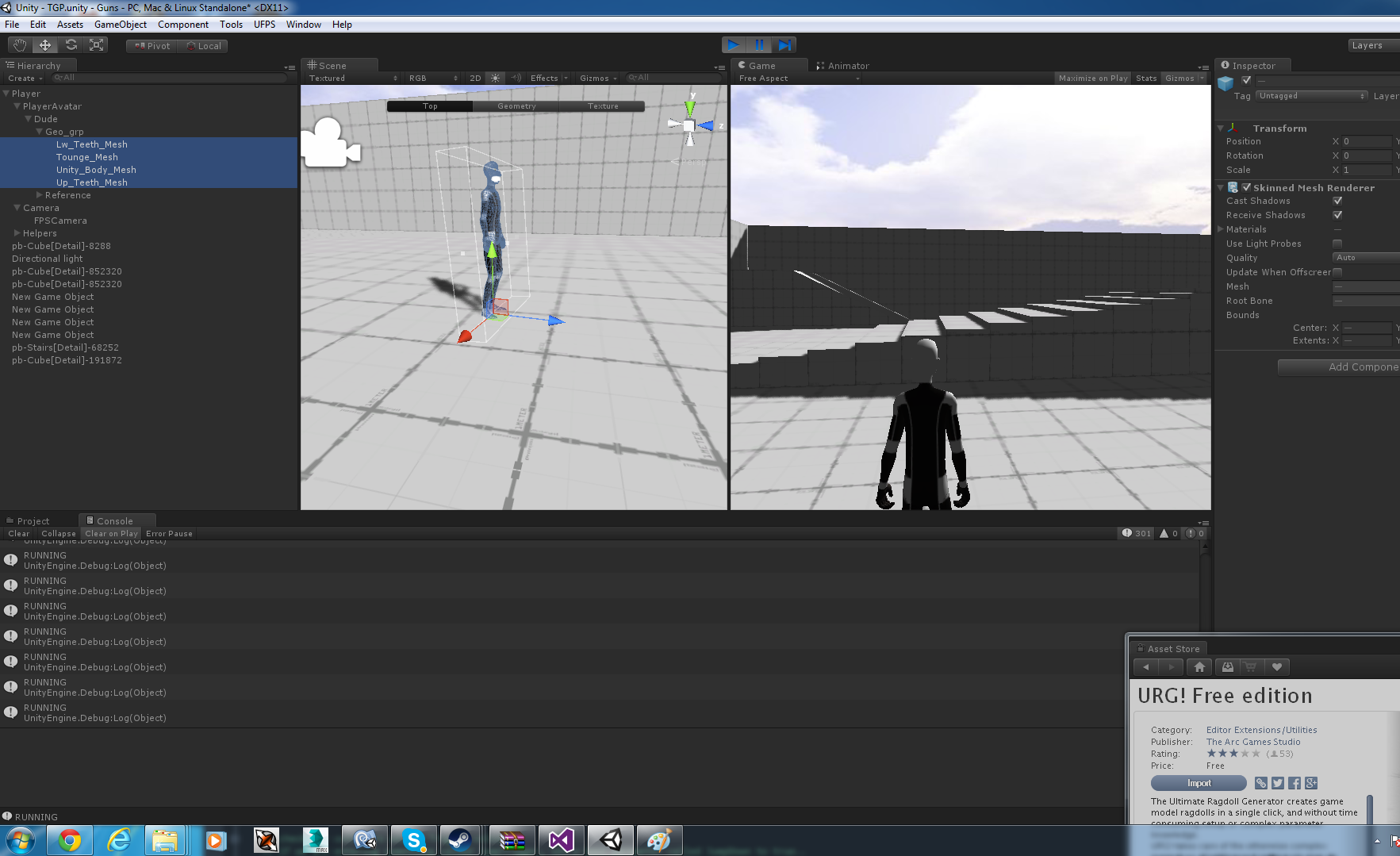
Task: Toggle scene lighting sun icon
Action: tap(495, 78)
